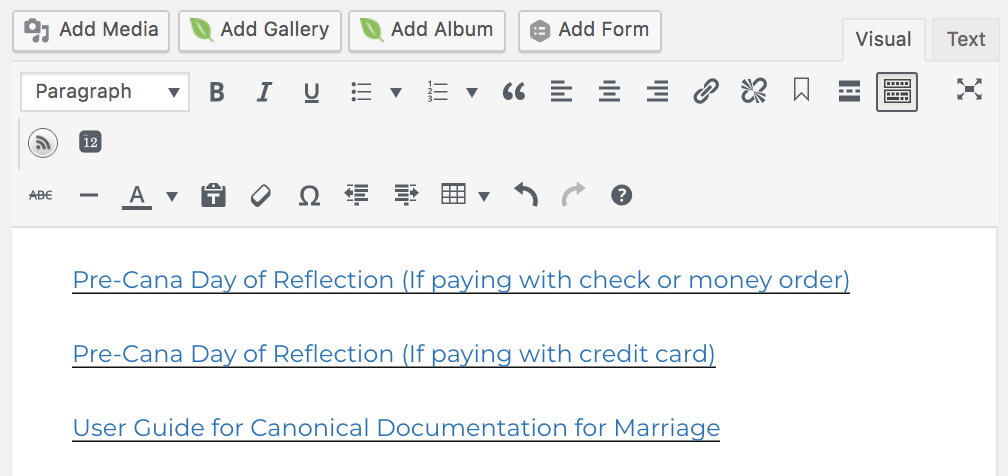This screenshot has width=1008, height=476.
Task: Expand bulleted list style arrow
Action: (x=396, y=93)
